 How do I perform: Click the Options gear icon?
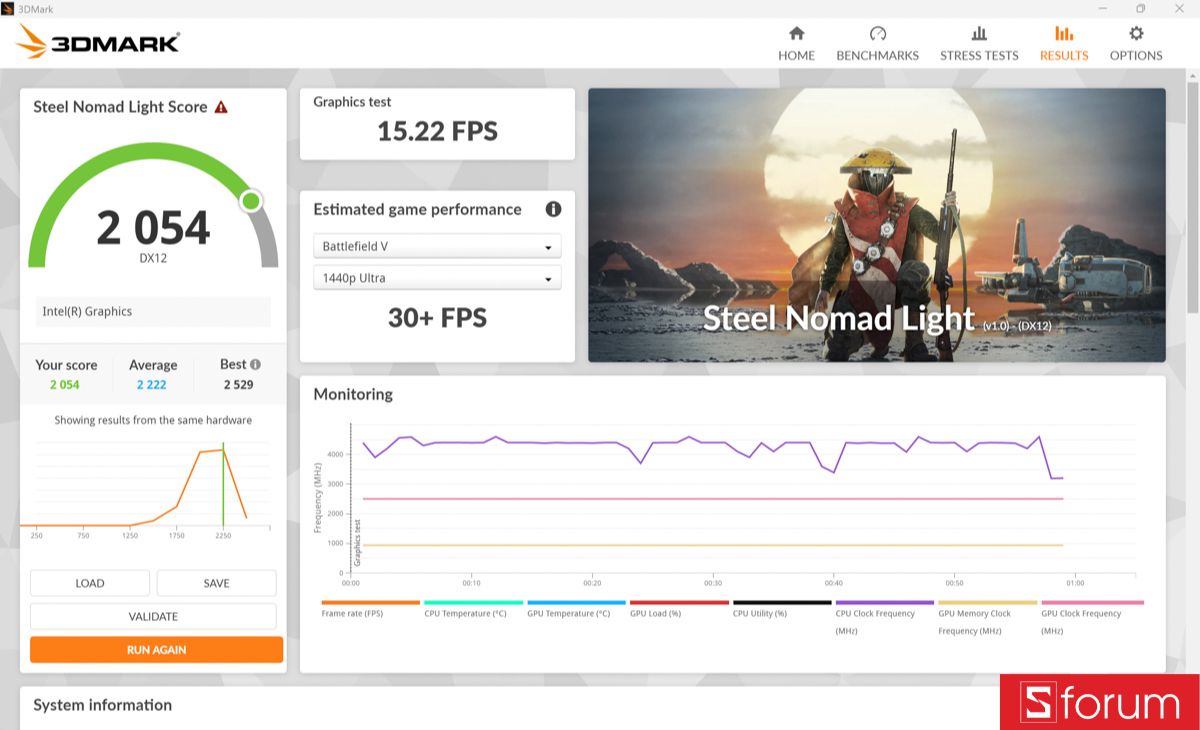coord(1136,33)
